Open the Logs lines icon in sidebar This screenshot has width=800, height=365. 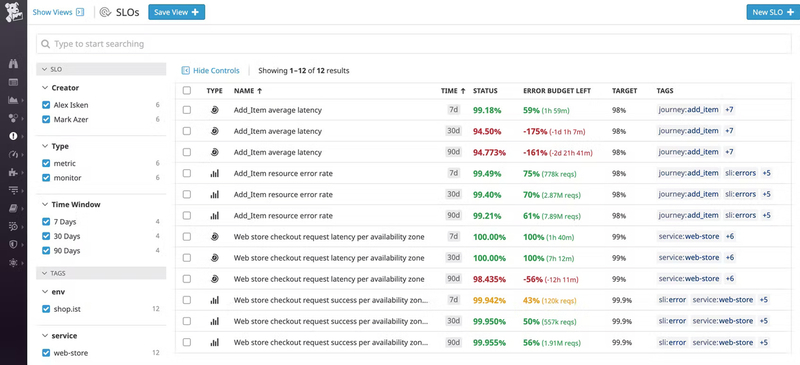pos(13,190)
